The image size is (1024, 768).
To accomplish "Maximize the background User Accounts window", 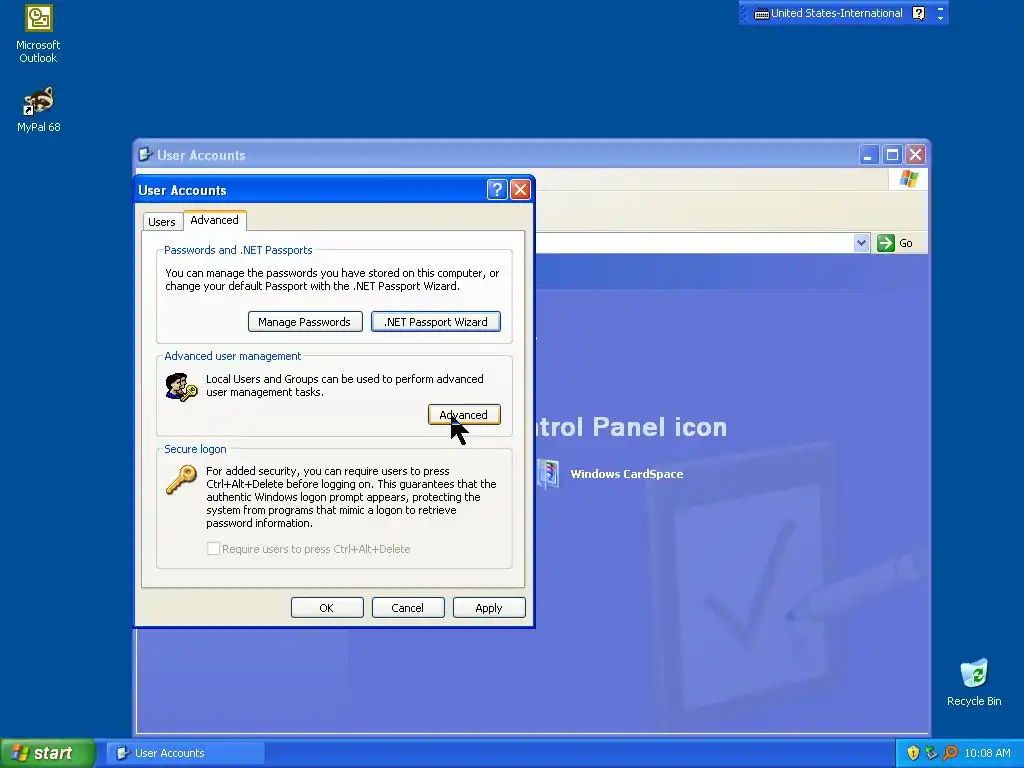I will coord(892,155).
